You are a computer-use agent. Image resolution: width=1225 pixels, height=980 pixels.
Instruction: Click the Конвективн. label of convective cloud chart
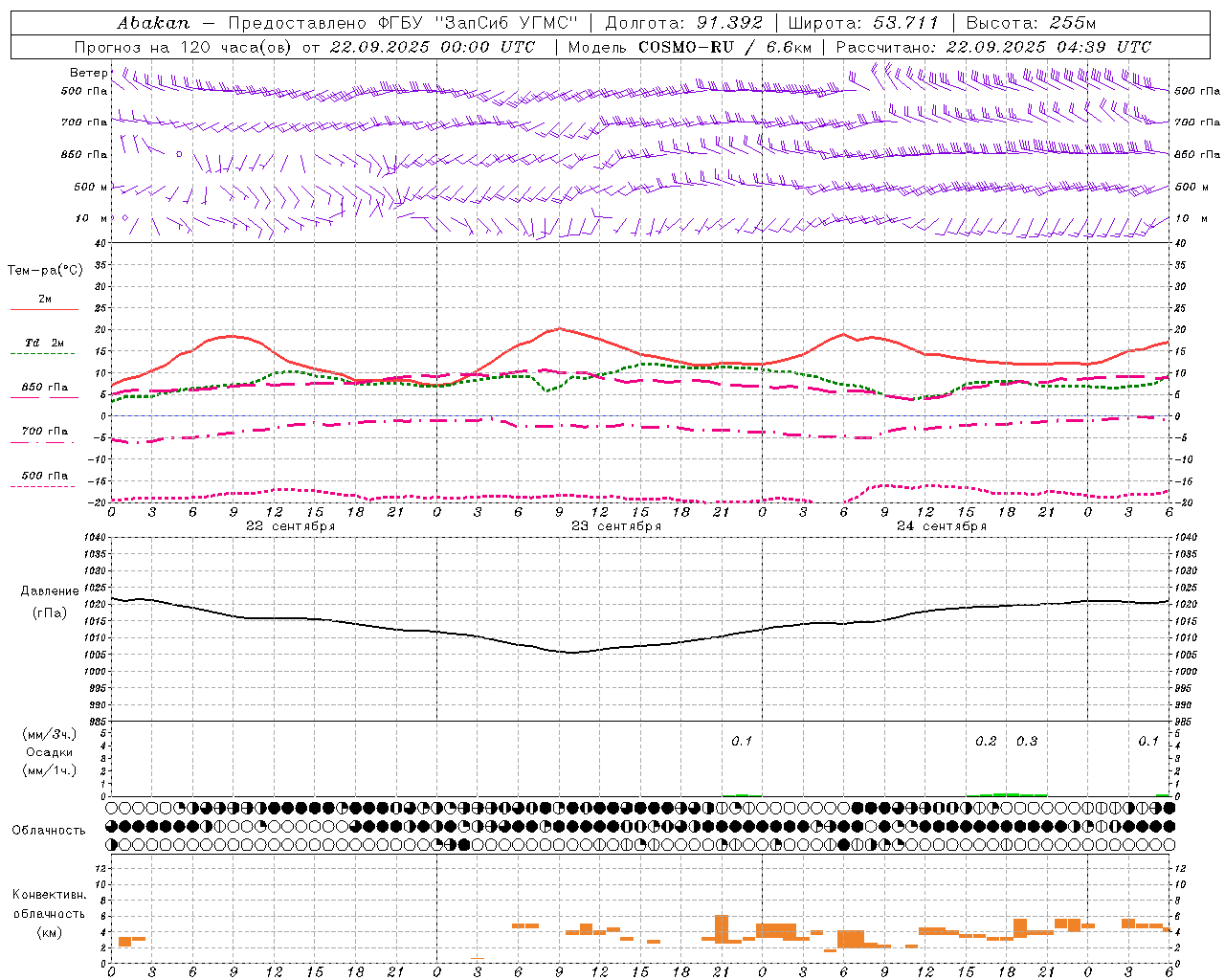tap(49, 895)
